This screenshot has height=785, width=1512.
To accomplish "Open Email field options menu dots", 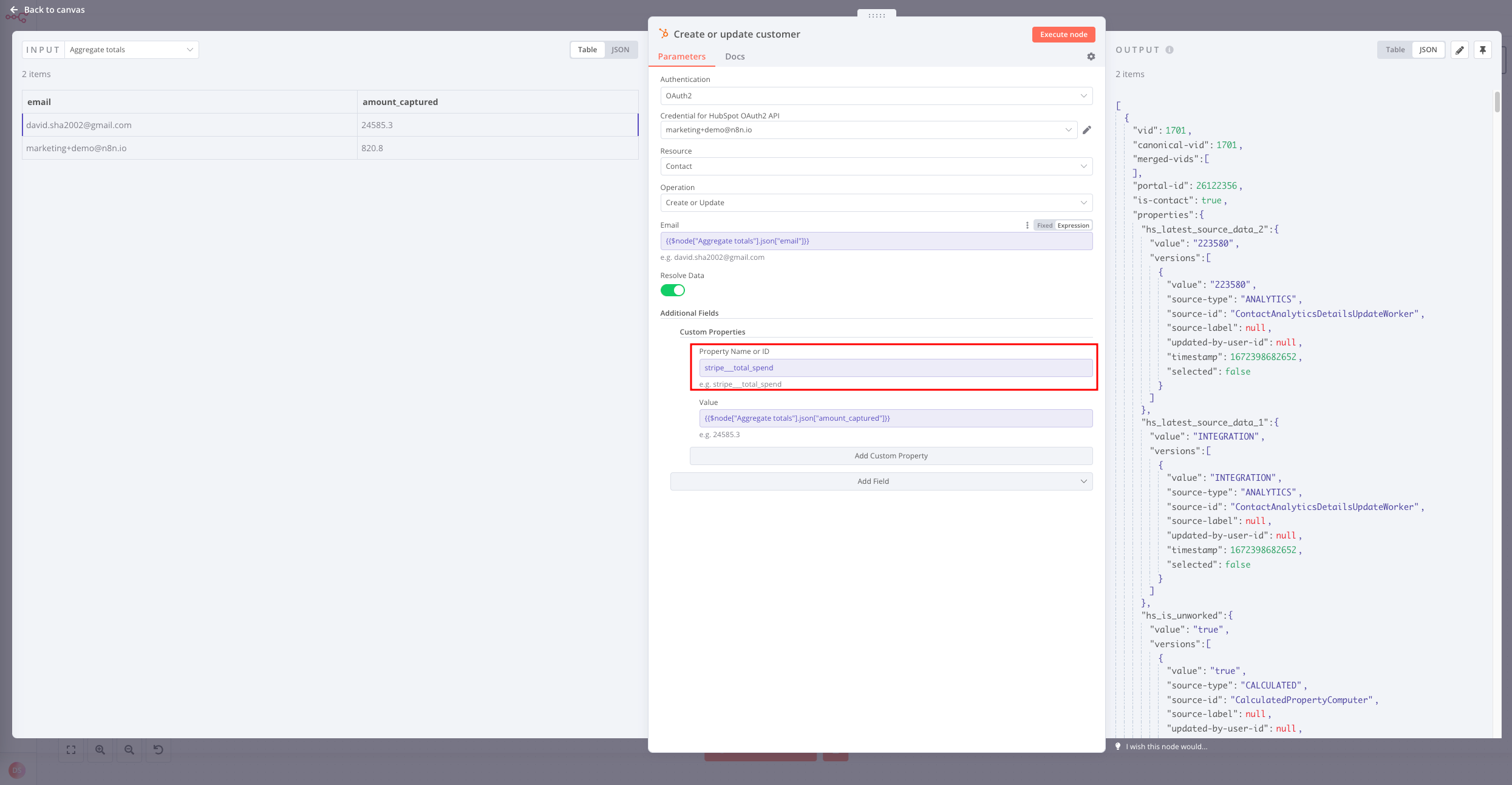I will [x=1027, y=225].
